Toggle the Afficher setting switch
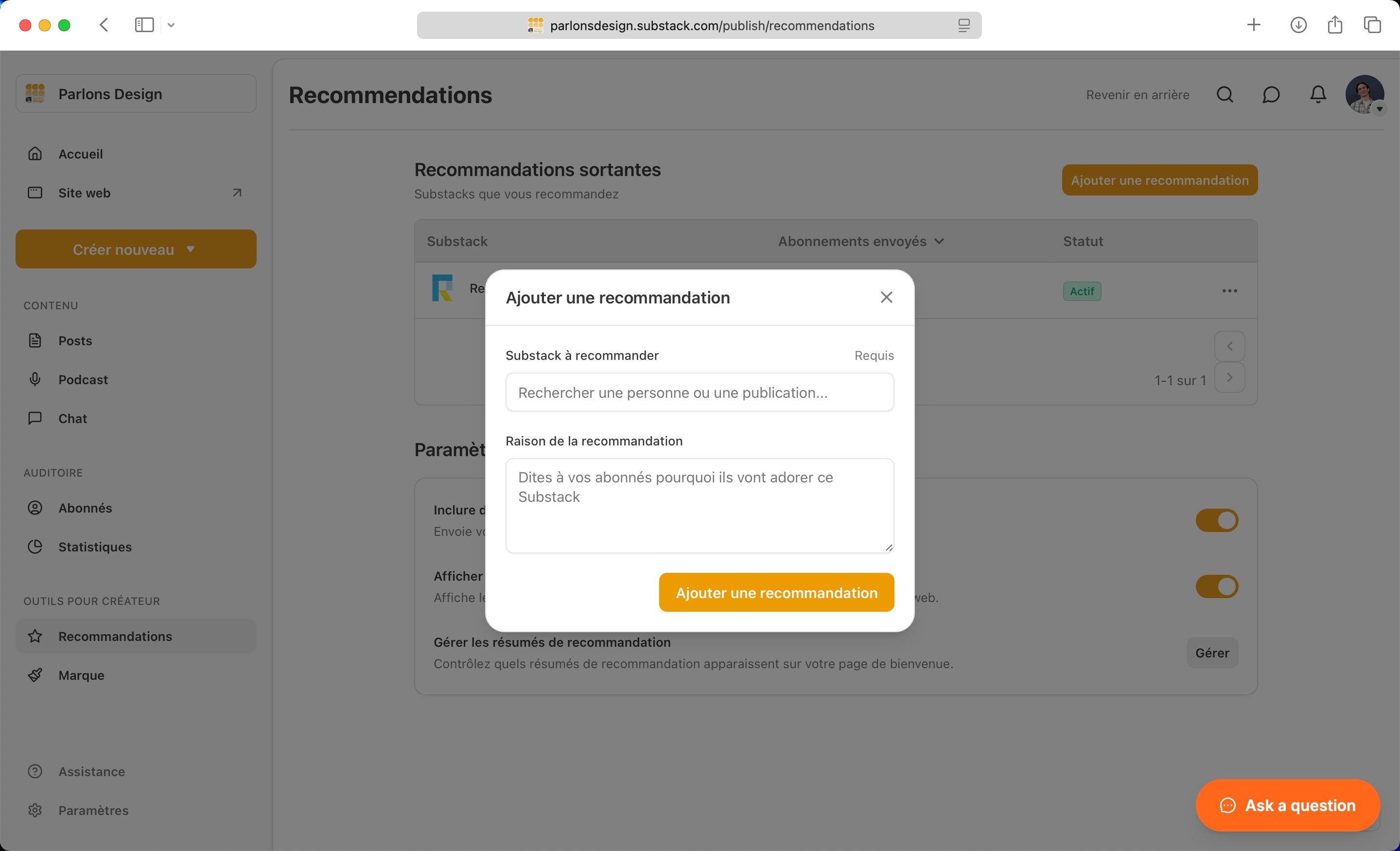Image resolution: width=1400 pixels, height=851 pixels. pos(1216,586)
